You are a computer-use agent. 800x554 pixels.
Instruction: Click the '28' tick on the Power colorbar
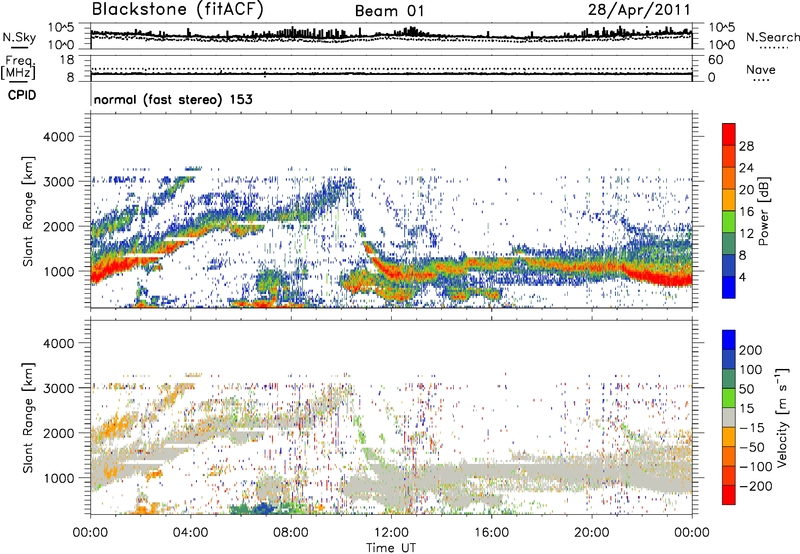click(746, 146)
